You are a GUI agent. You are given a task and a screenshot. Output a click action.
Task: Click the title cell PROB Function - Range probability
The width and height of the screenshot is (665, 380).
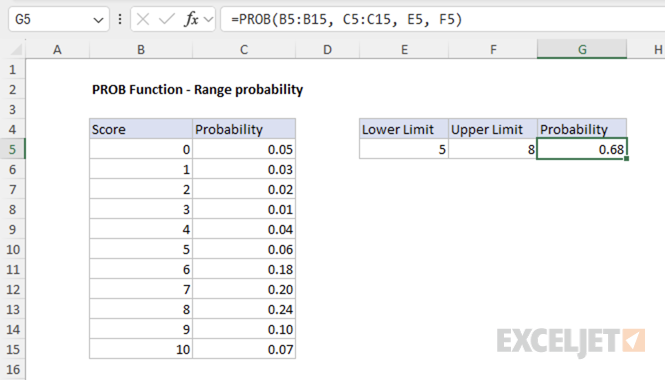(x=197, y=89)
